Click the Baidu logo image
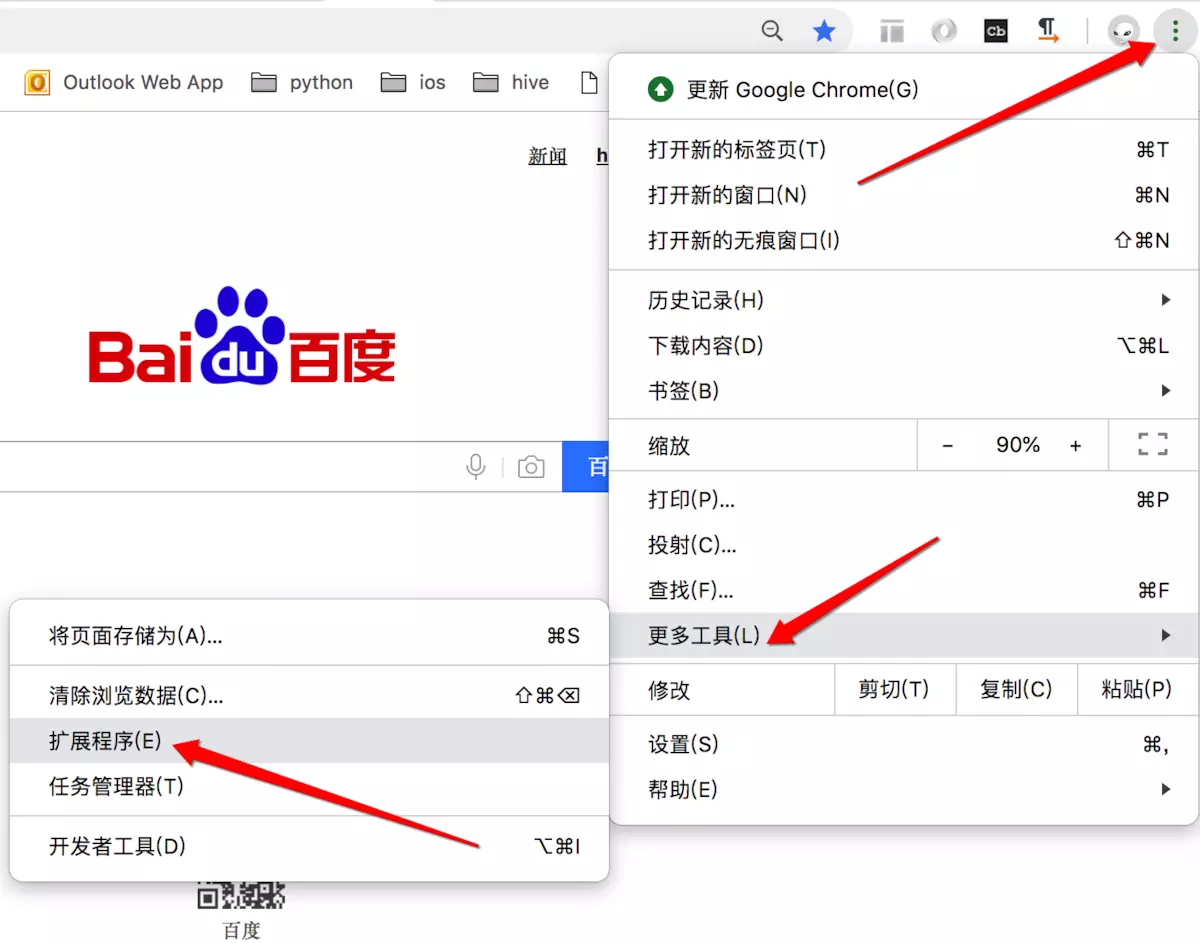Image resolution: width=1200 pixels, height=943 pixels. pos(242,337)
